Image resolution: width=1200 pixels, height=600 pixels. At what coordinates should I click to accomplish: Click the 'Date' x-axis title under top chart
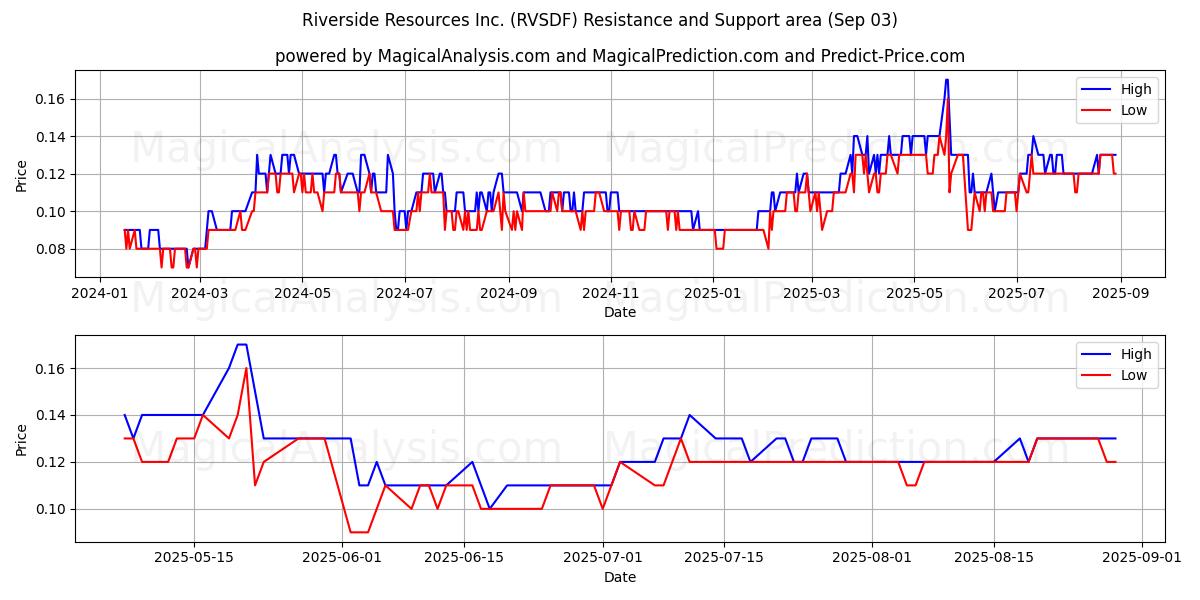pyautogui.click(x=620, y=312)
